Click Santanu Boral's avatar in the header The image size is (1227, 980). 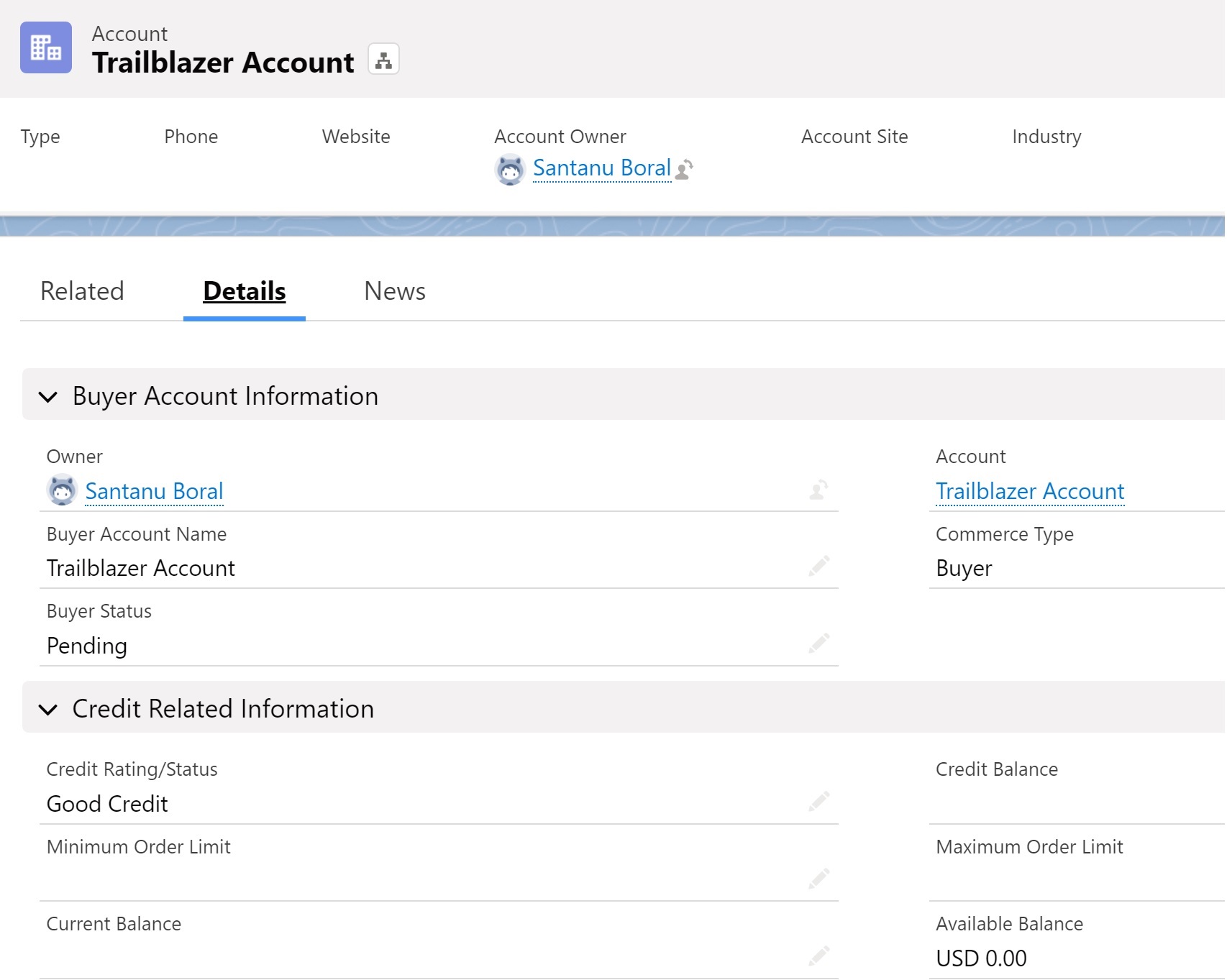click(x=510, y=170)
